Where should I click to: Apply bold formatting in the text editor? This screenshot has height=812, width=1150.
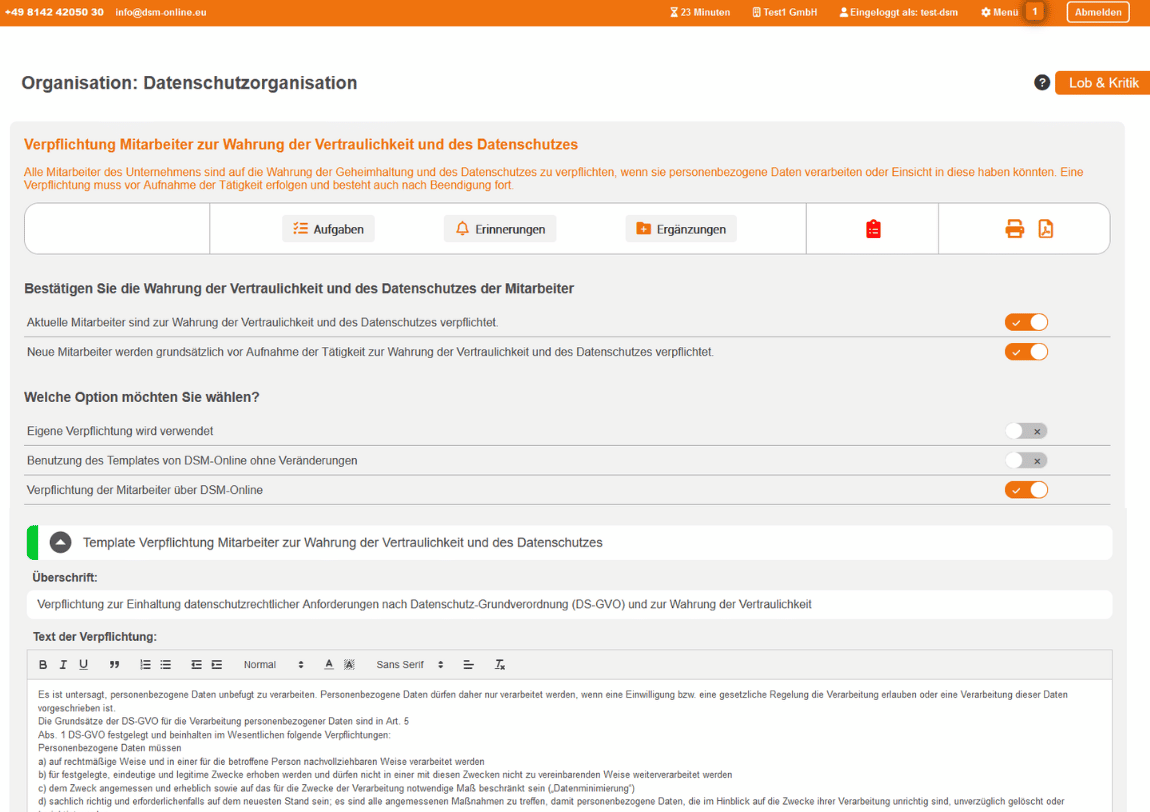point(42,664)
